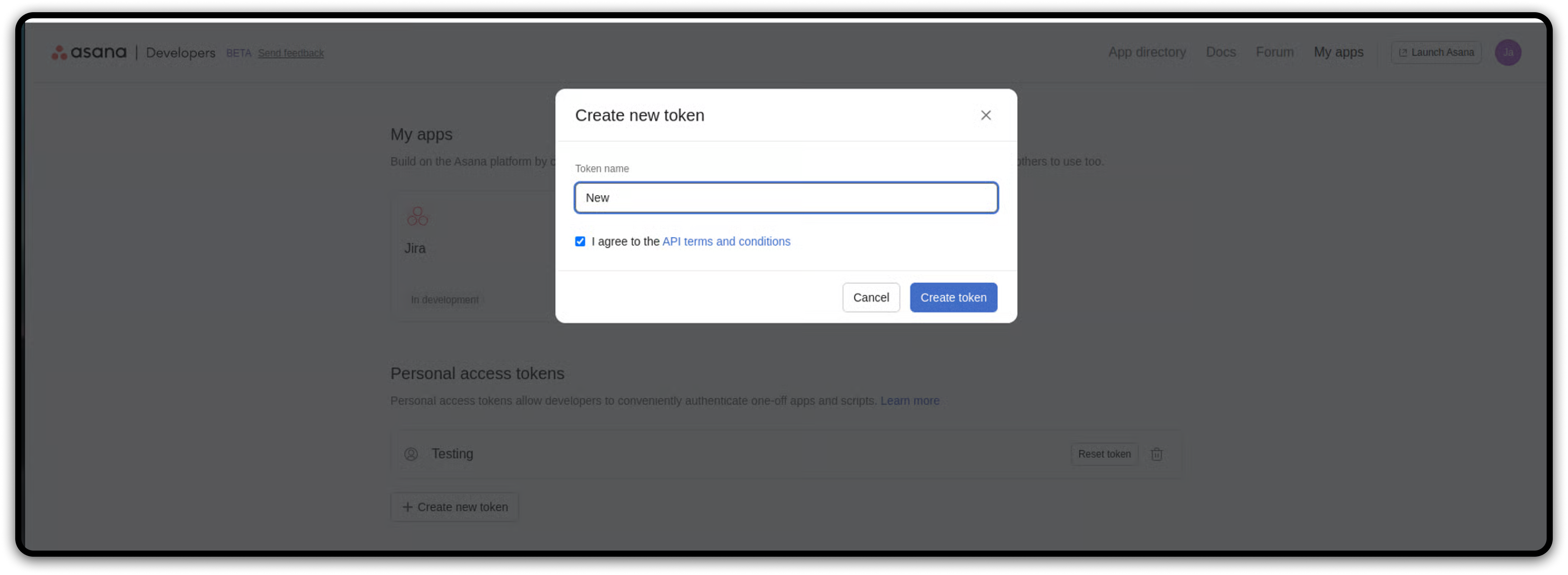The width and height of the screenshot is (1568, 575).
Task: Click the Jira app icon
Action: pyautogui.click(x=418, y=217)
